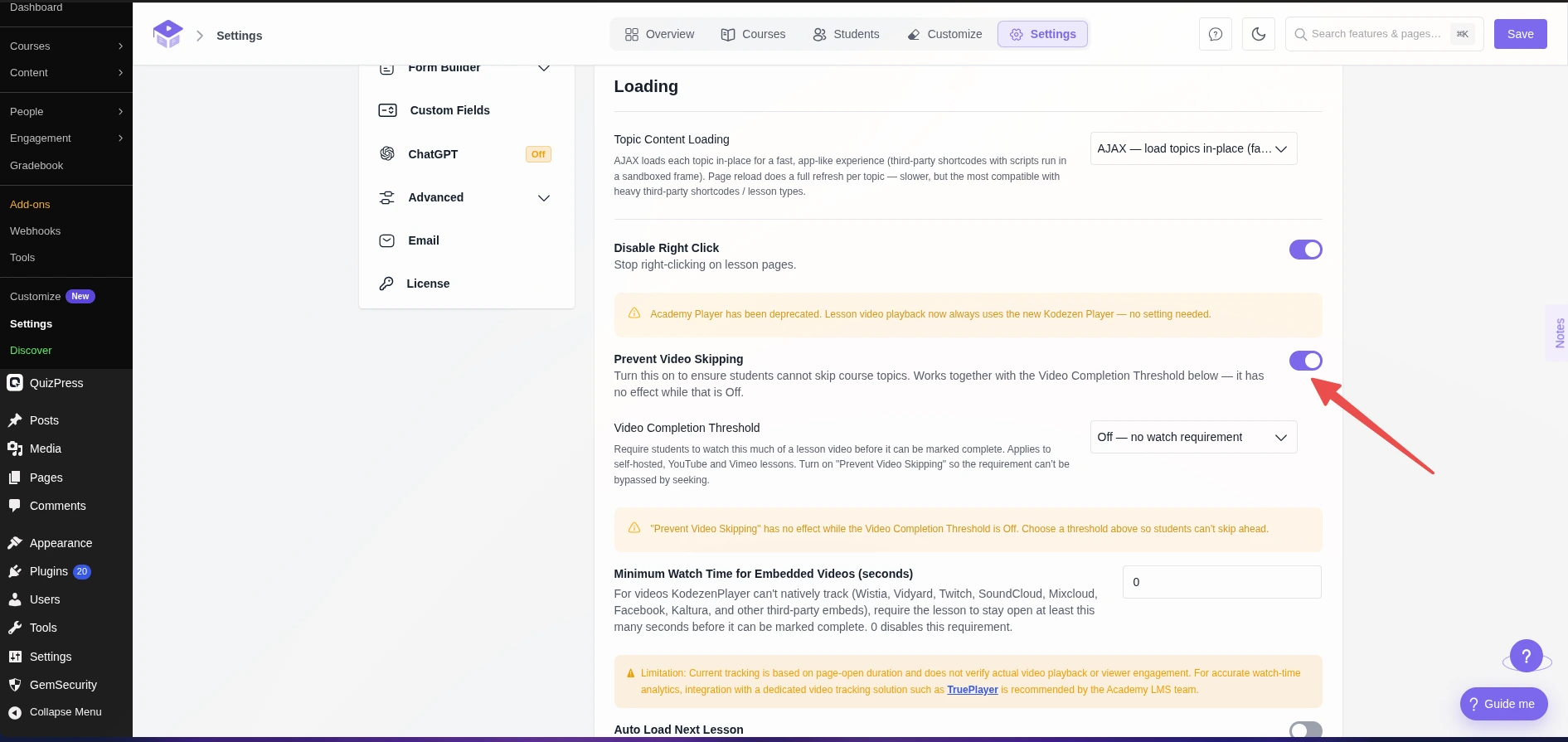Click the Advanced sliders icon
The width and height of the screenshot is (1568, 742).
tap(386, 197)
